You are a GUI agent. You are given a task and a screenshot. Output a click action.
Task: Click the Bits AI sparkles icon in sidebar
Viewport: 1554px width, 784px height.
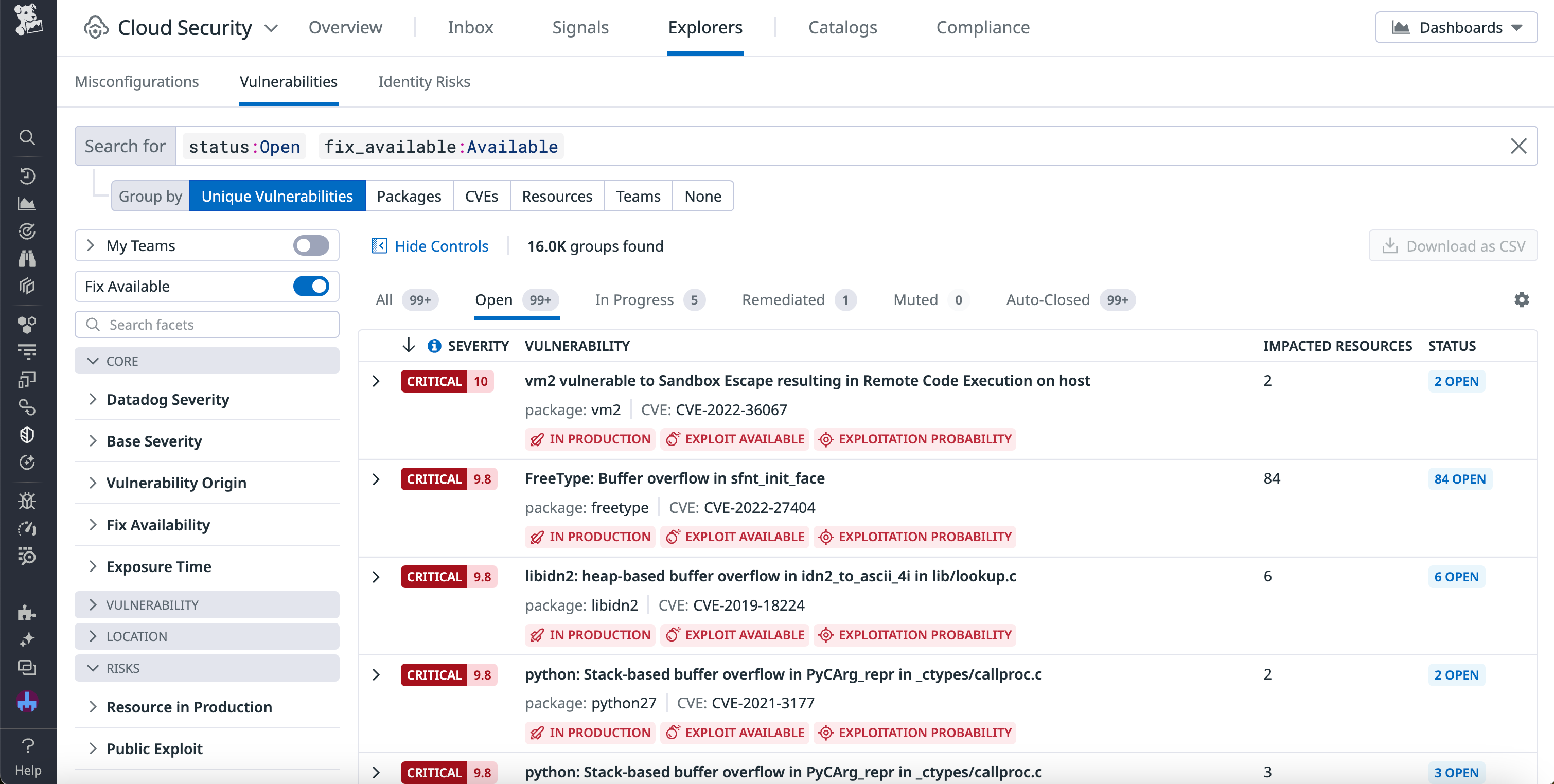pyautogui.click(x=27, y=639)
